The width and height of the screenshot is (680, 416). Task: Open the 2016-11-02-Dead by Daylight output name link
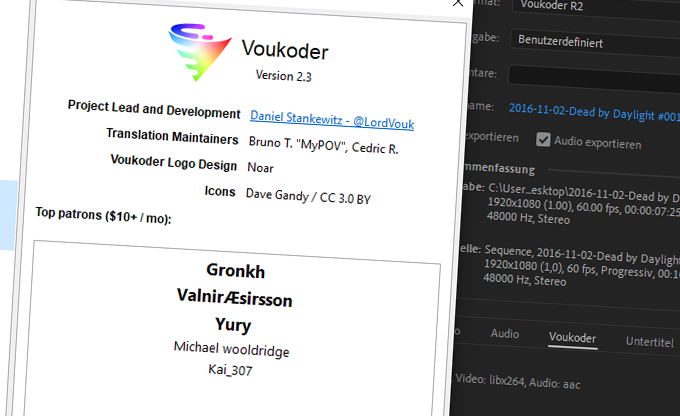(593, 112)
